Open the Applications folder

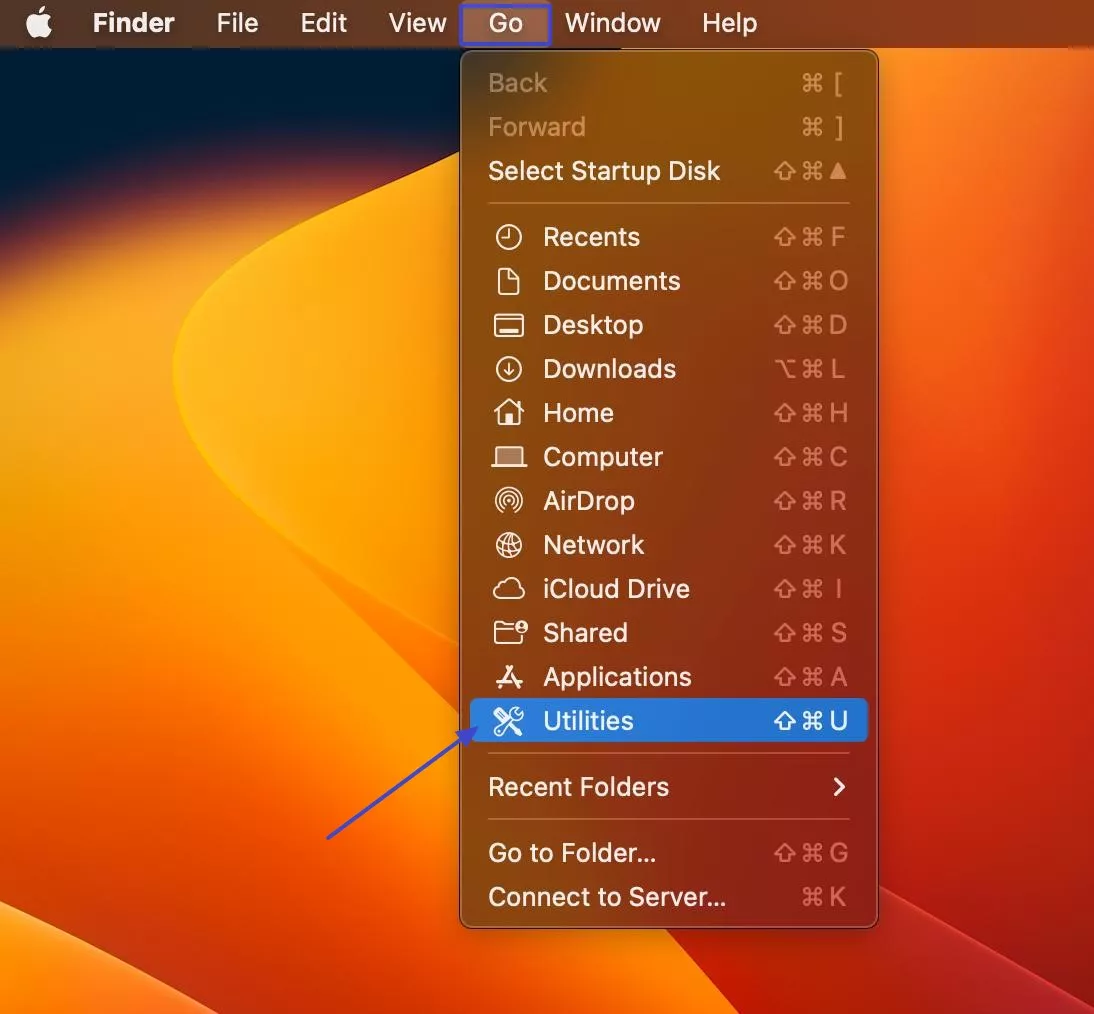668,677
